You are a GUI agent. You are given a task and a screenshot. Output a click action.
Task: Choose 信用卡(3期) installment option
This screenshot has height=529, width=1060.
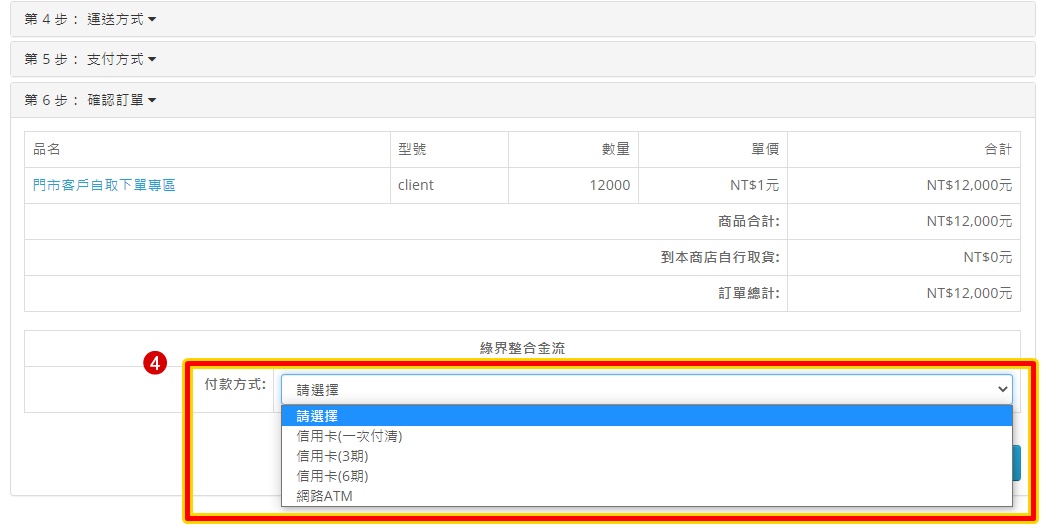[325, 456]
